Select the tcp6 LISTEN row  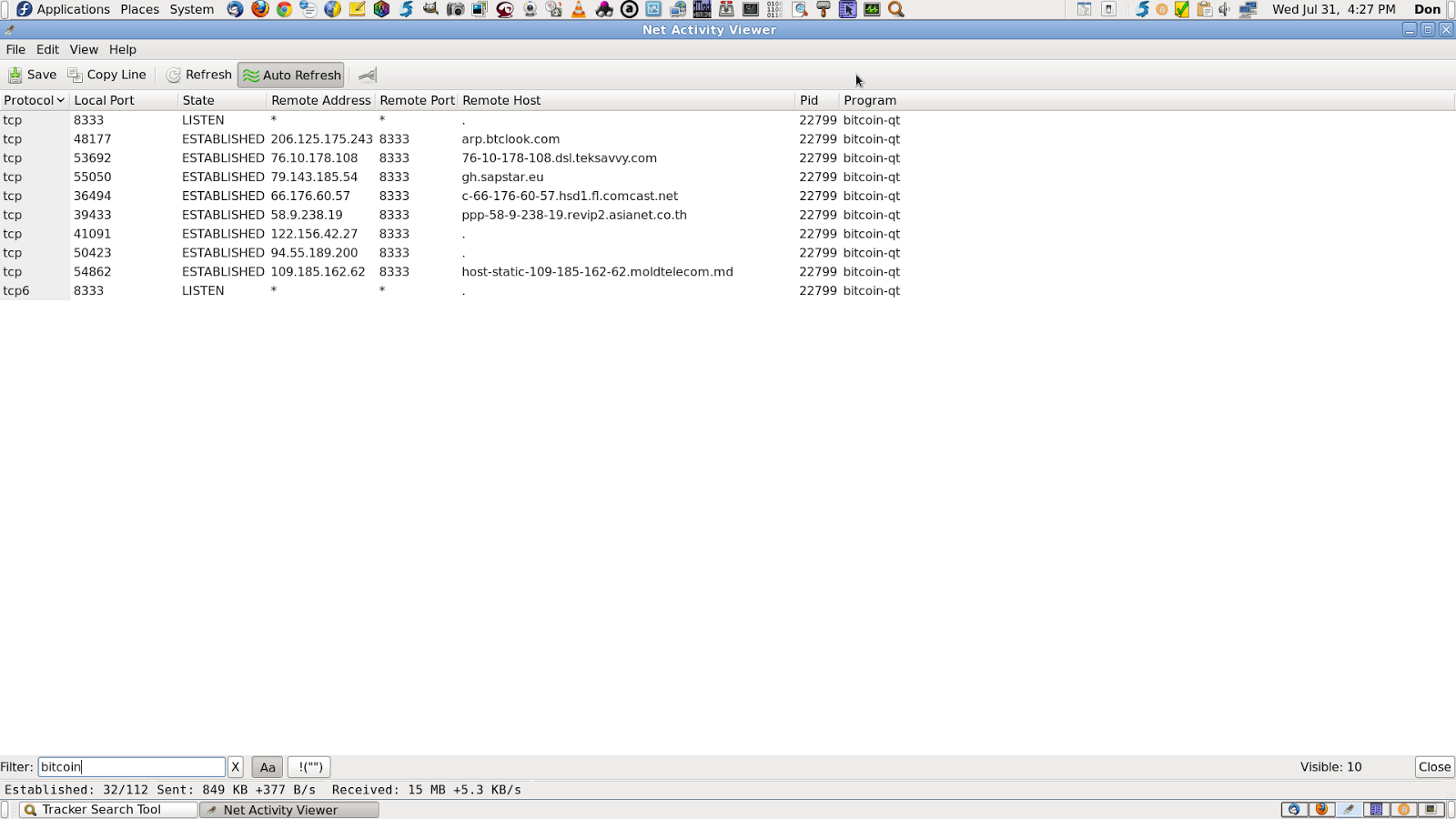point(728,291)
